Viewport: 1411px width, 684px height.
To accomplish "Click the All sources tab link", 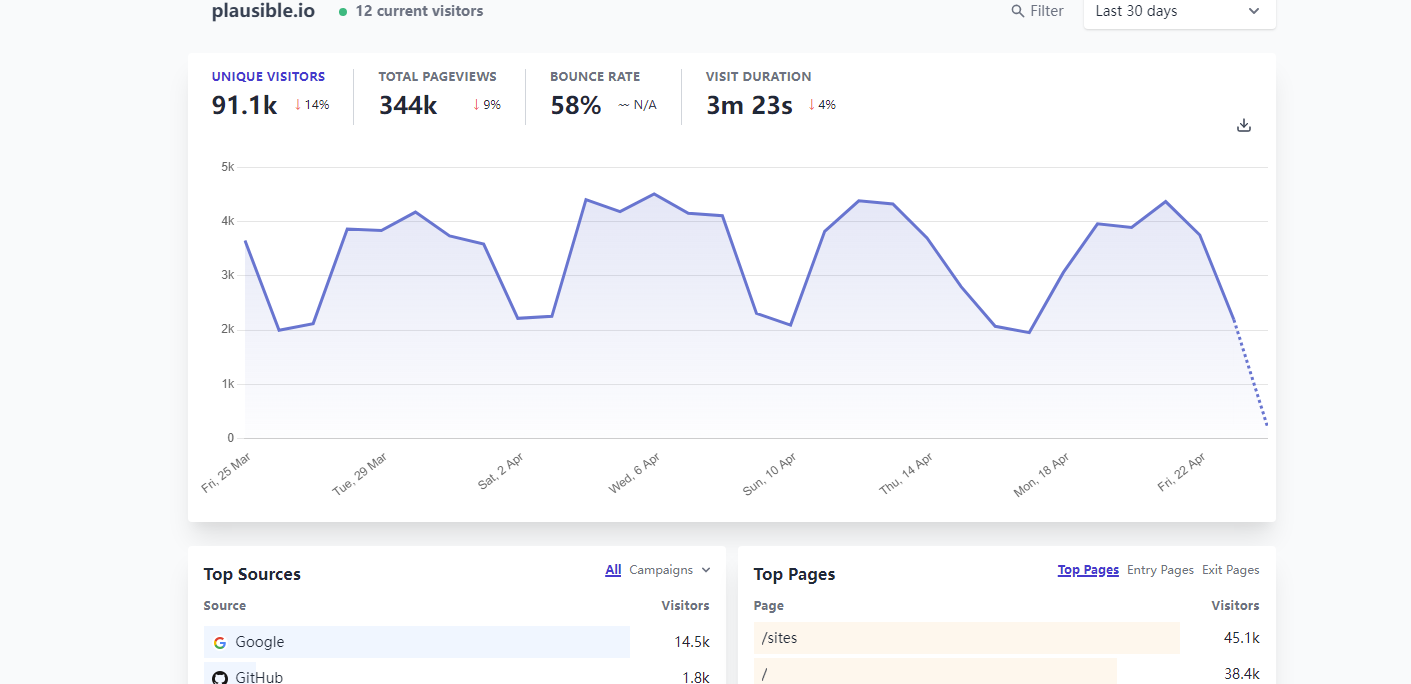I will 613,570.
